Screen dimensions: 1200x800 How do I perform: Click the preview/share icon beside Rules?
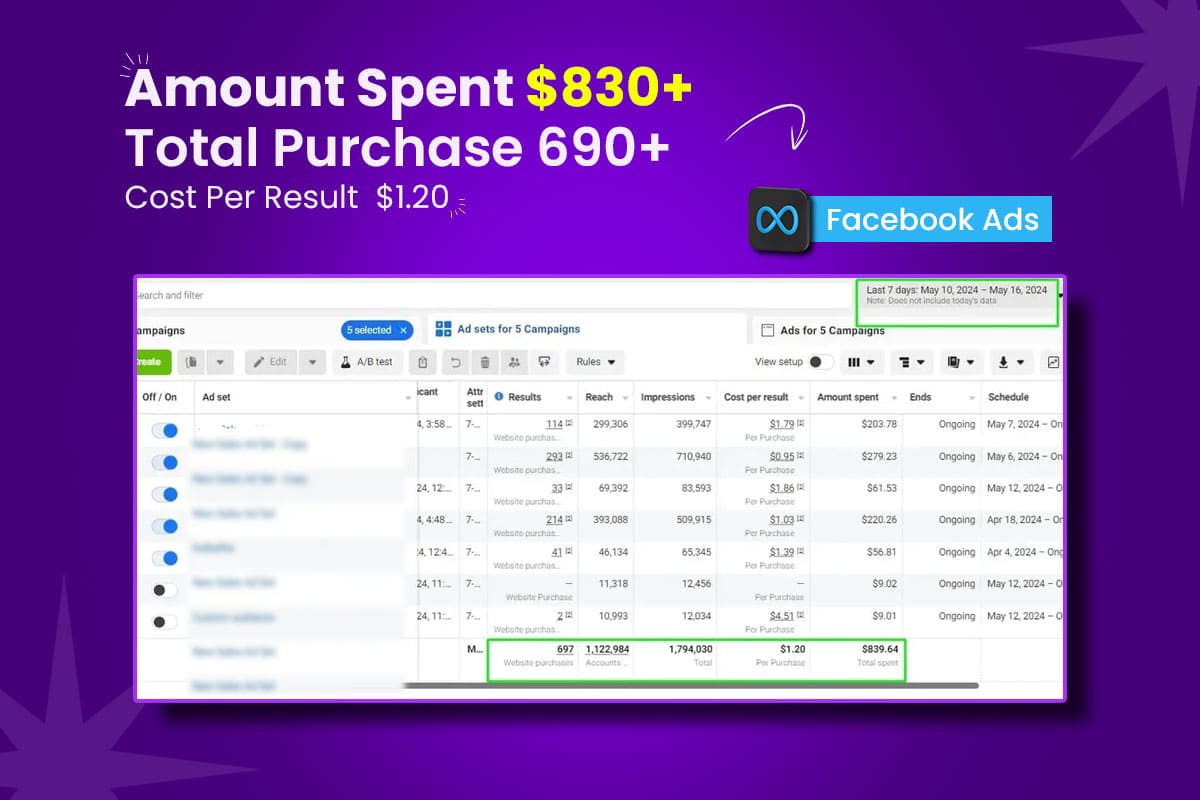coord(544,362)
